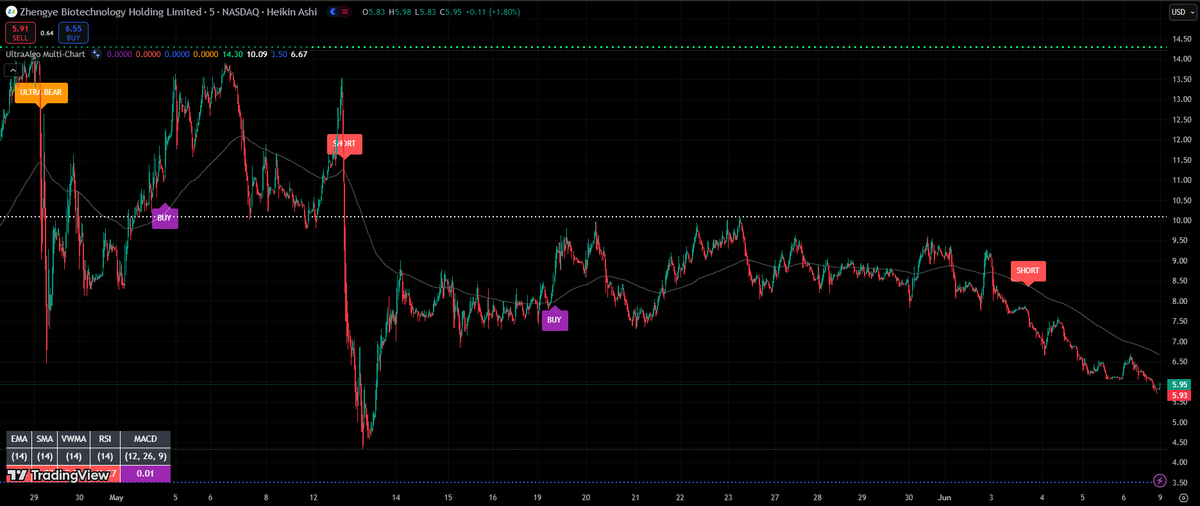Click the May label on time axis

[116, 496]
